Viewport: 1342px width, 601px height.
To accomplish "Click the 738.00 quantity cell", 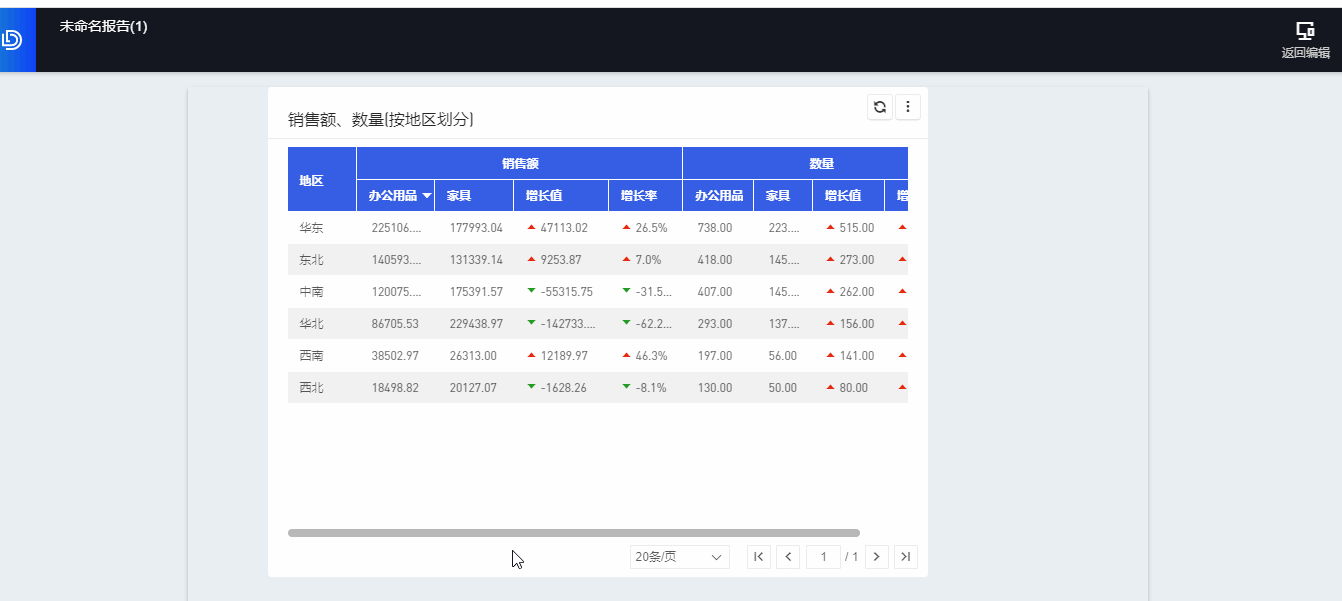I will (x=718, y=228).
